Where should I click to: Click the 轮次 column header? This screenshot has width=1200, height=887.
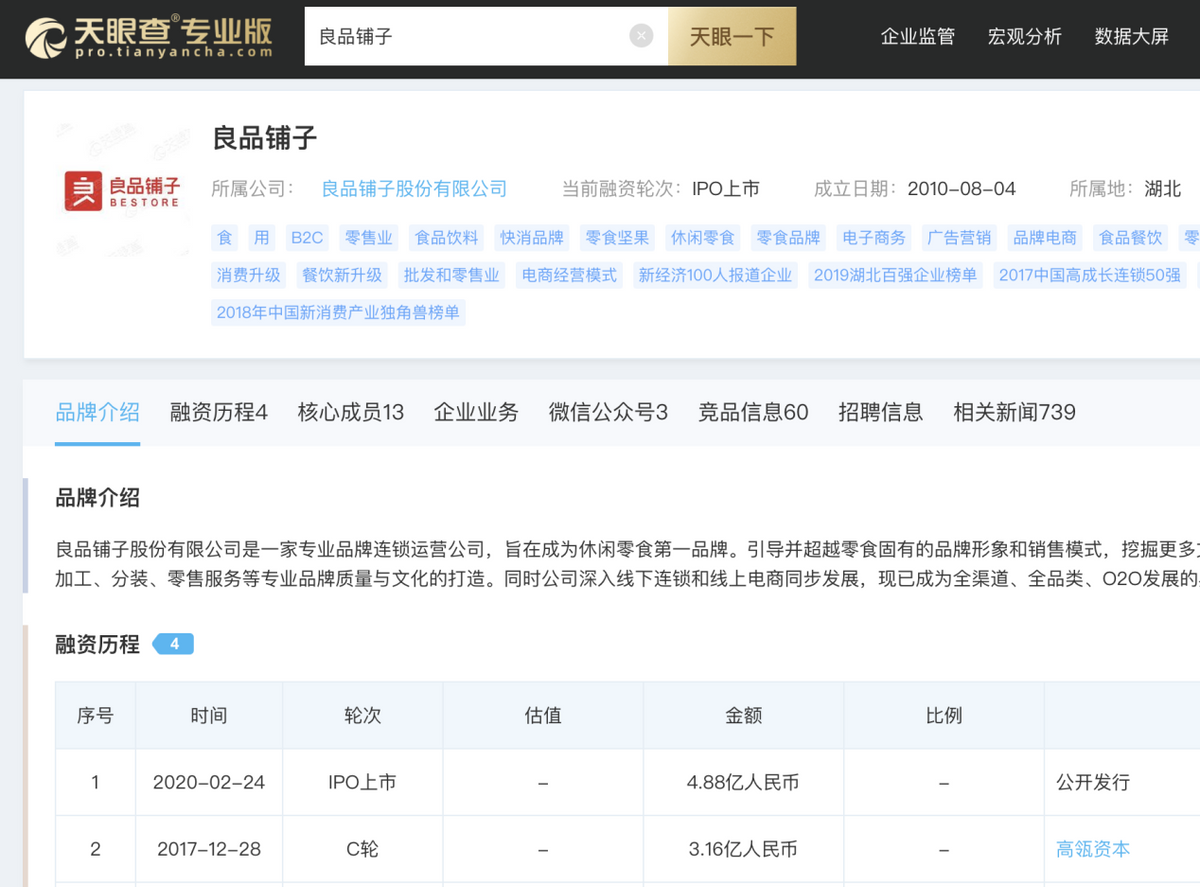point(362,716)
